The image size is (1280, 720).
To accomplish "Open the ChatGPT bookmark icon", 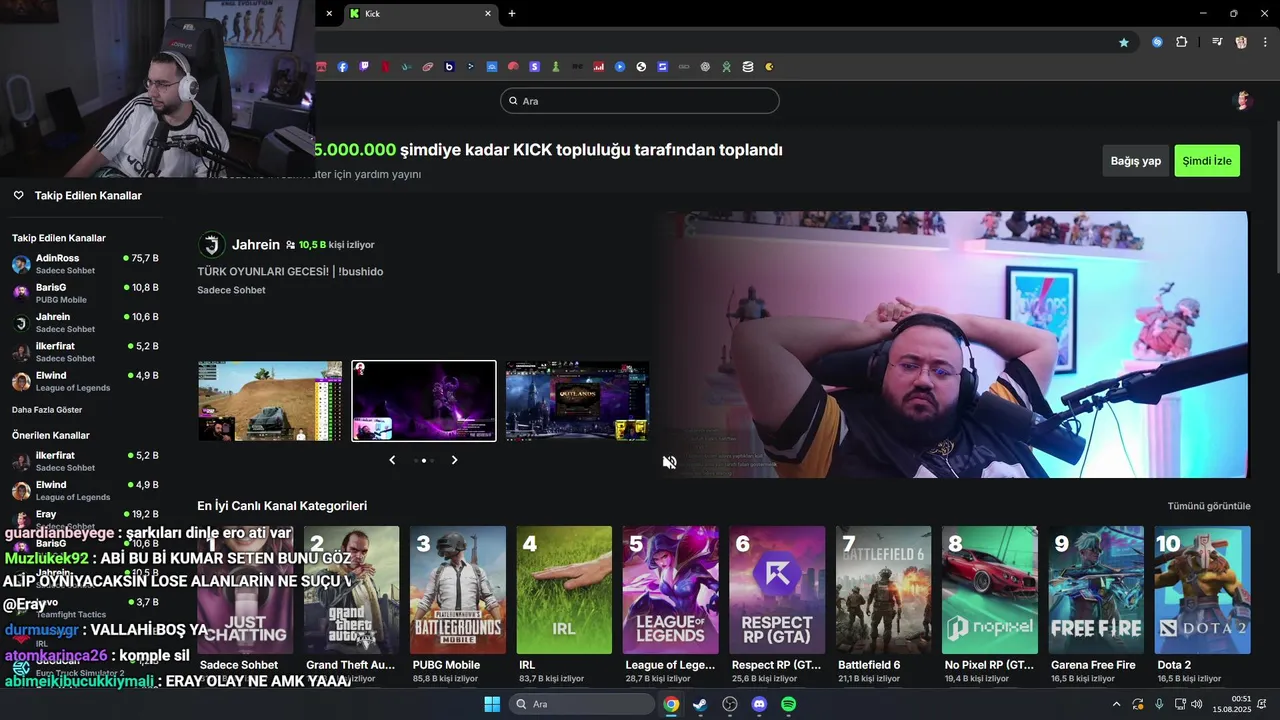I will tap(705, 67).
